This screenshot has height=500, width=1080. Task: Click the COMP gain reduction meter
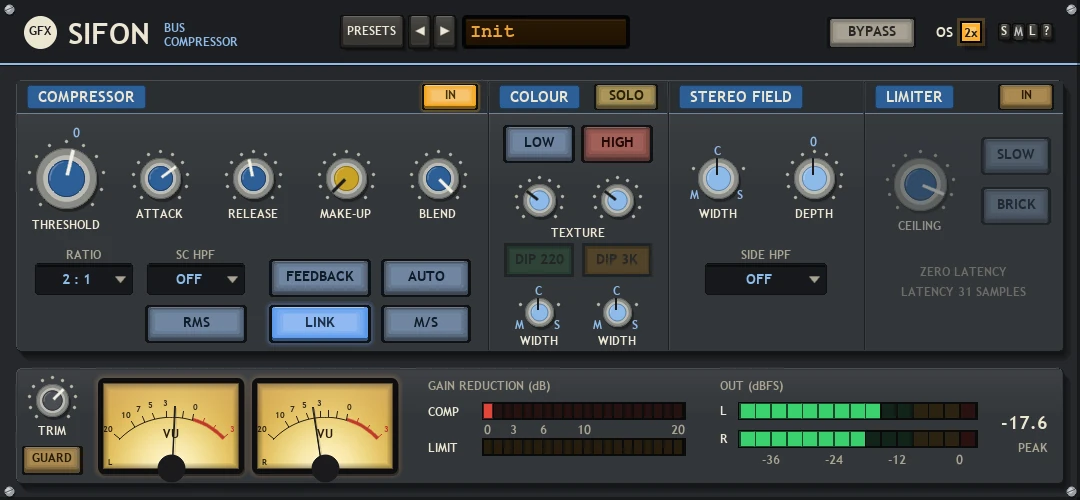pos(583,411)
